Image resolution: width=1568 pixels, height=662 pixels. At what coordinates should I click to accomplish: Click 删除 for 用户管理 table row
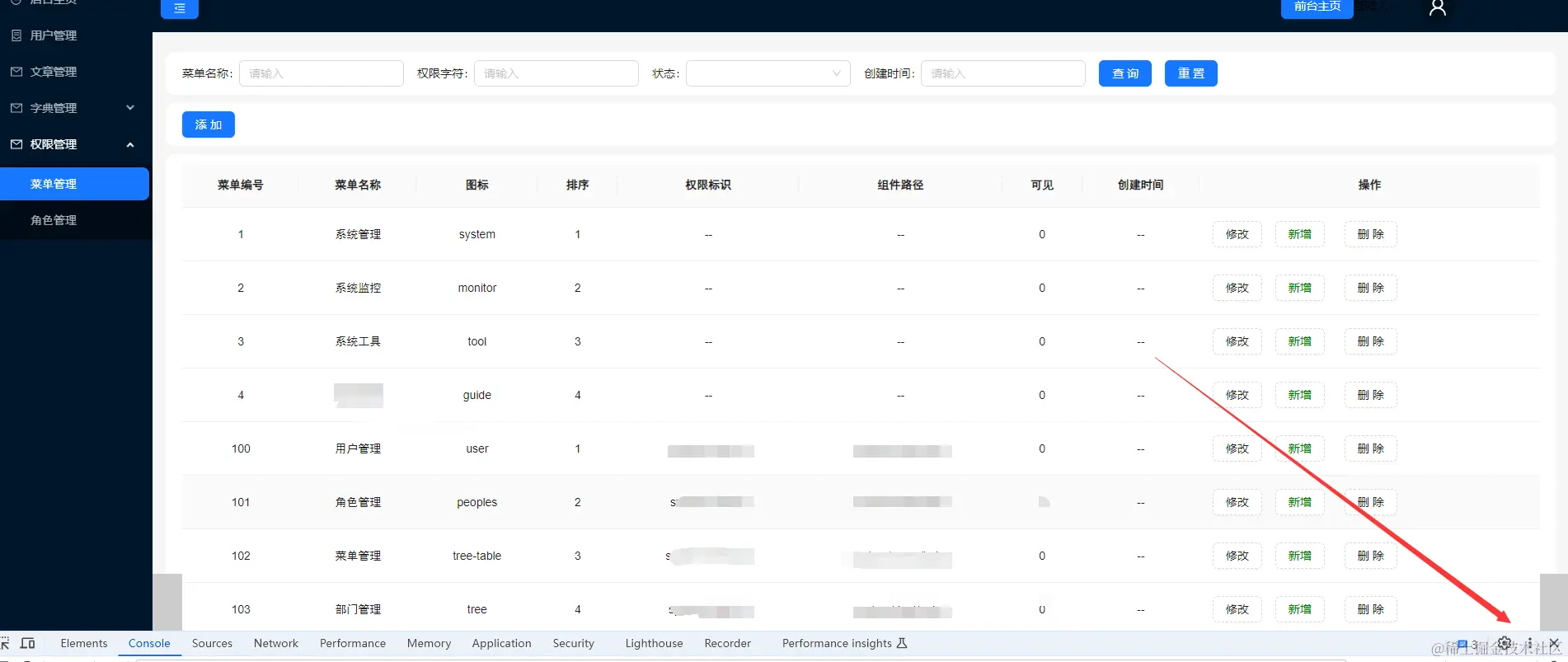(1370, 448)
